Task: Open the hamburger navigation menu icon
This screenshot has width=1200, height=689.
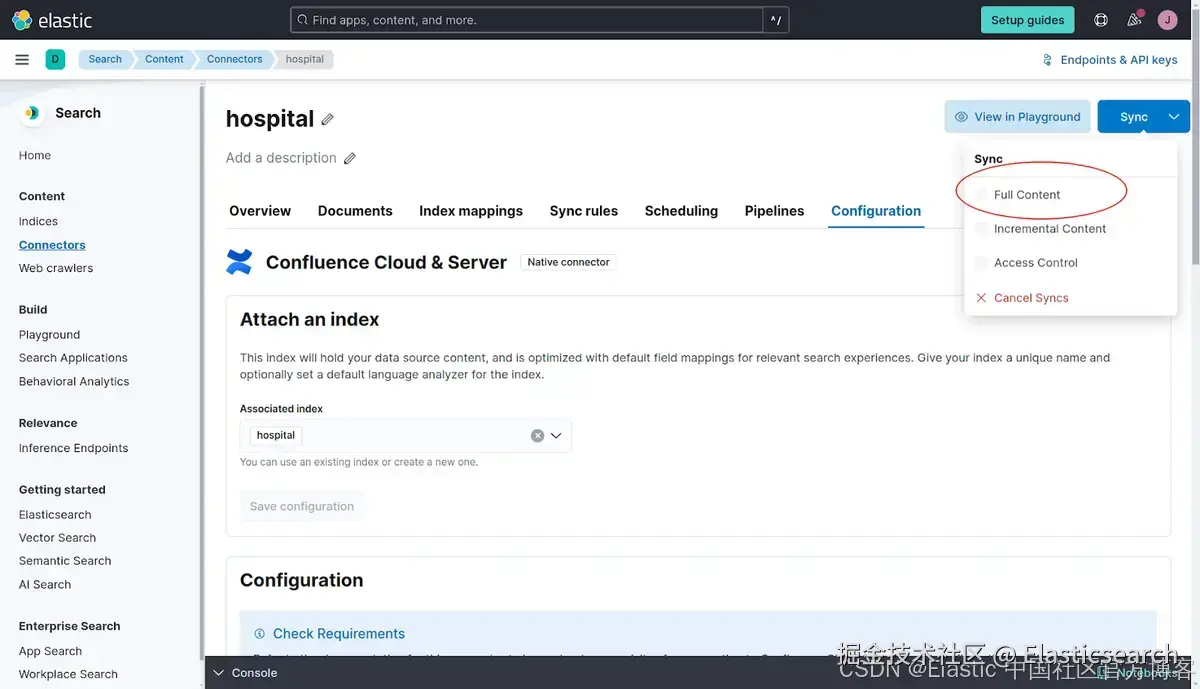Action: [22, 60]
